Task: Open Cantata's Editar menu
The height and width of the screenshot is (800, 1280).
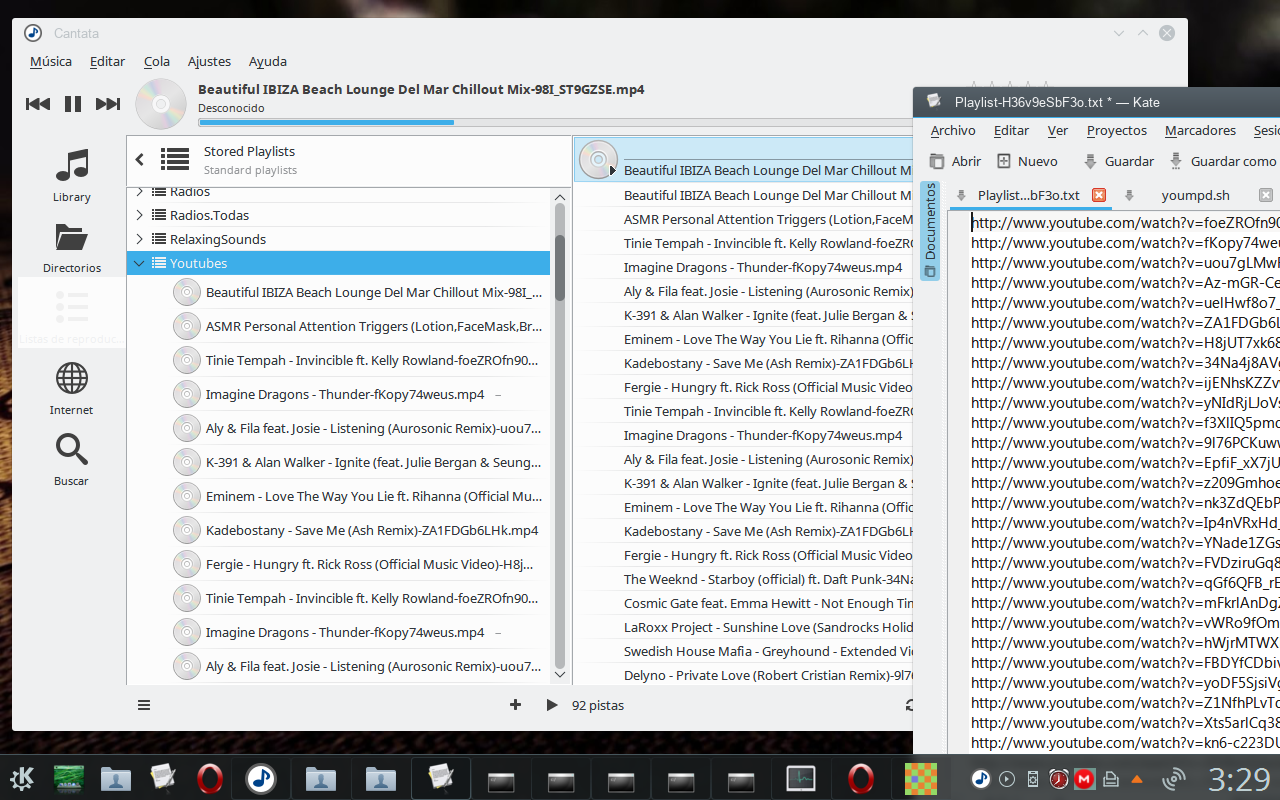Action: point(108,61)
